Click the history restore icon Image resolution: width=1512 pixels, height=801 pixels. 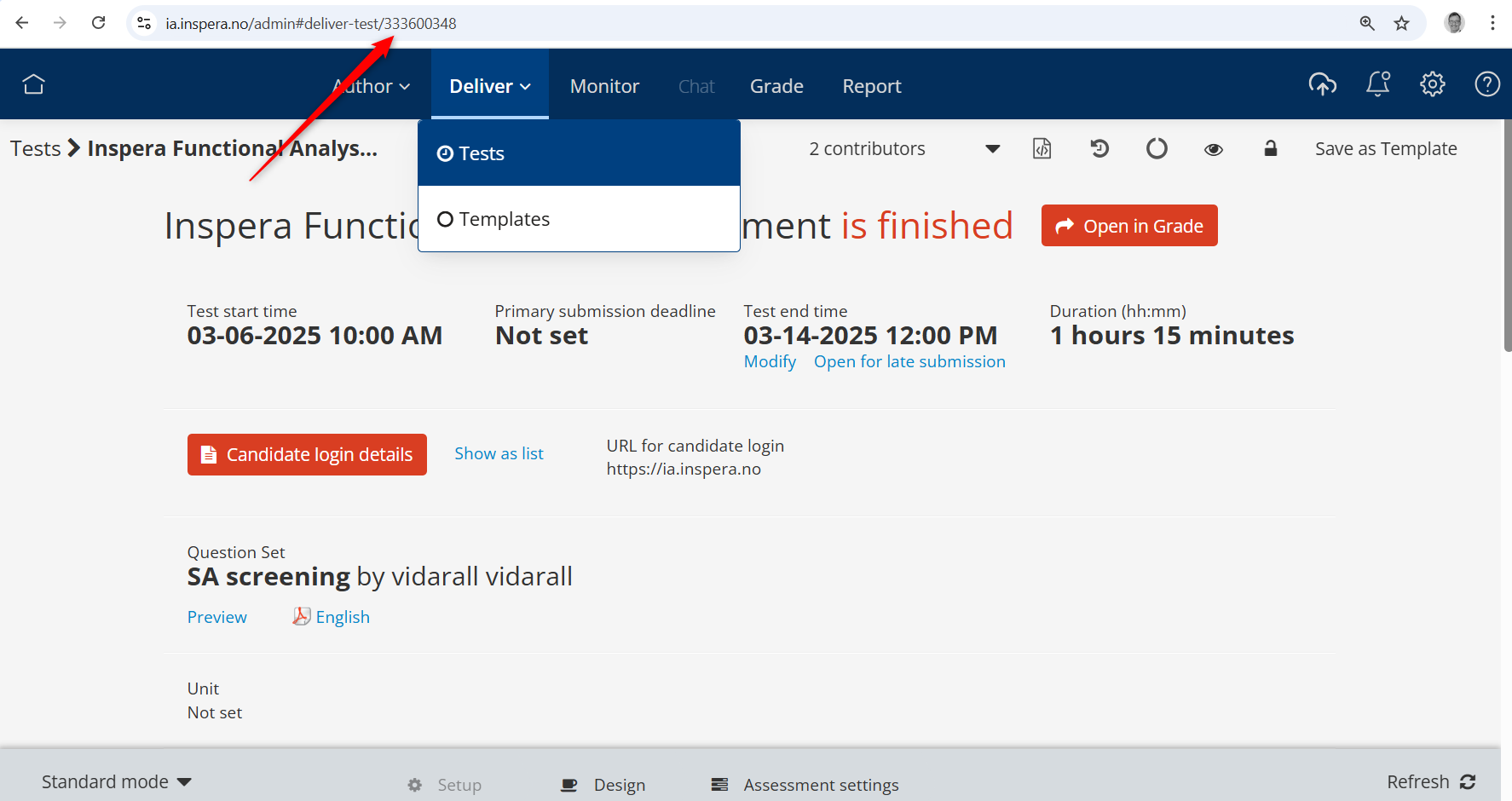[x=1099, y=148]
